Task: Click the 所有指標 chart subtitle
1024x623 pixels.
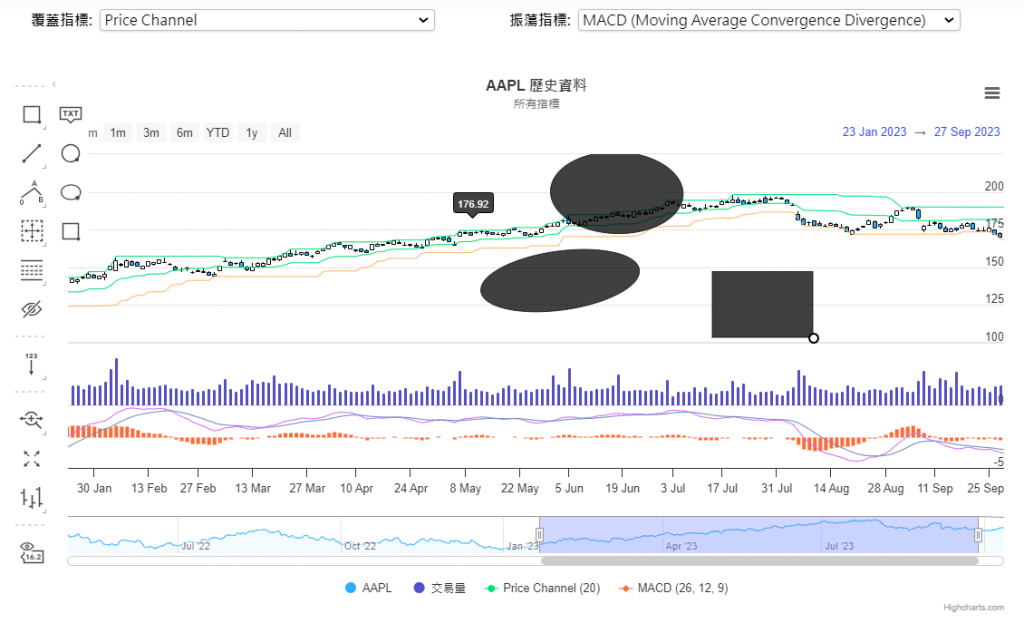Action: 536,104
